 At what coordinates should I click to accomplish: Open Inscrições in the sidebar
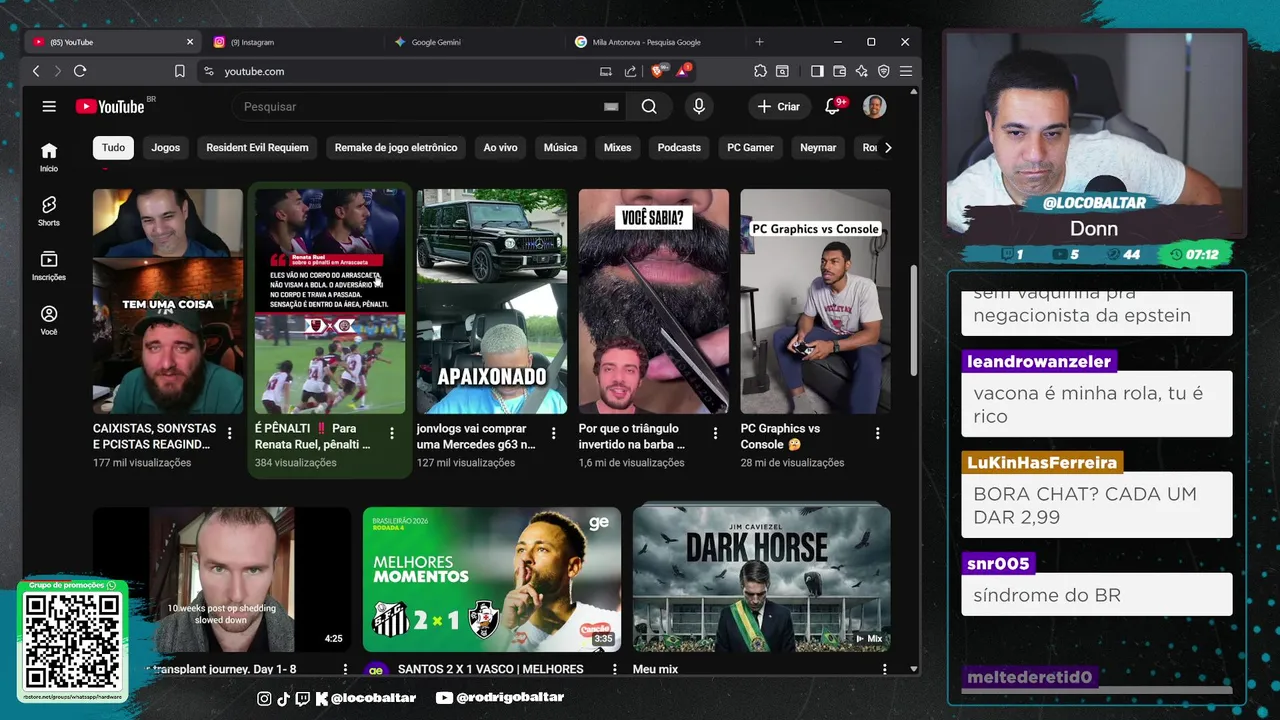pos(49,265)
